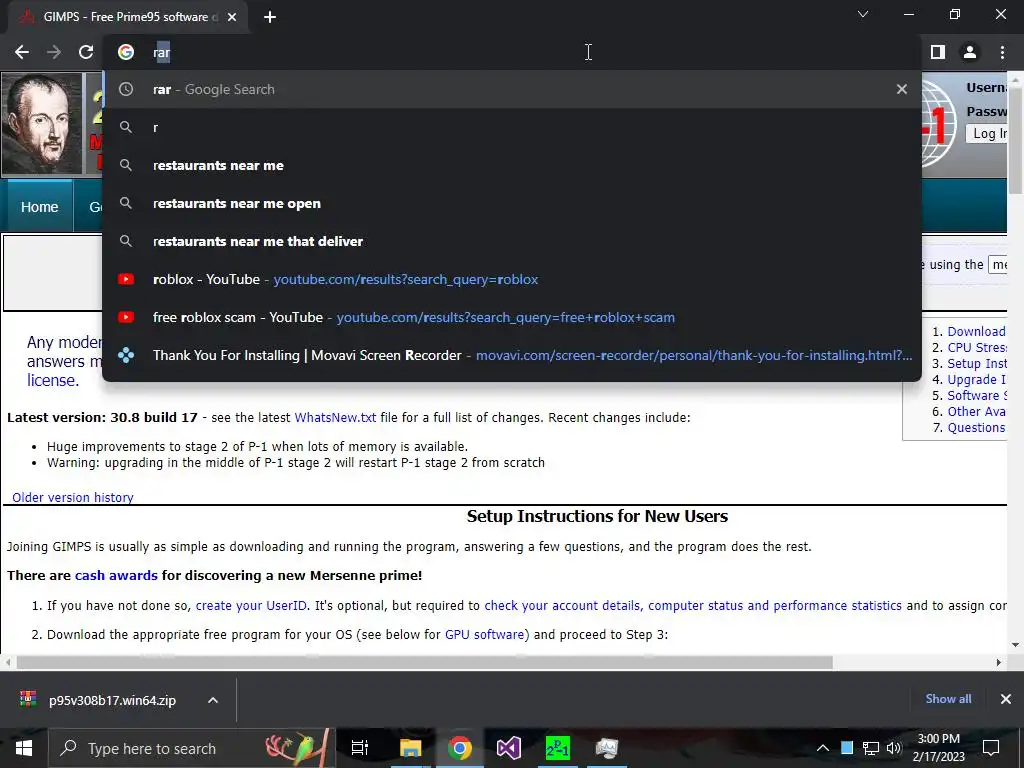This screenshot has width=1024, height=768.
Task: Click the taskbar search box
Action: point(192,748)
